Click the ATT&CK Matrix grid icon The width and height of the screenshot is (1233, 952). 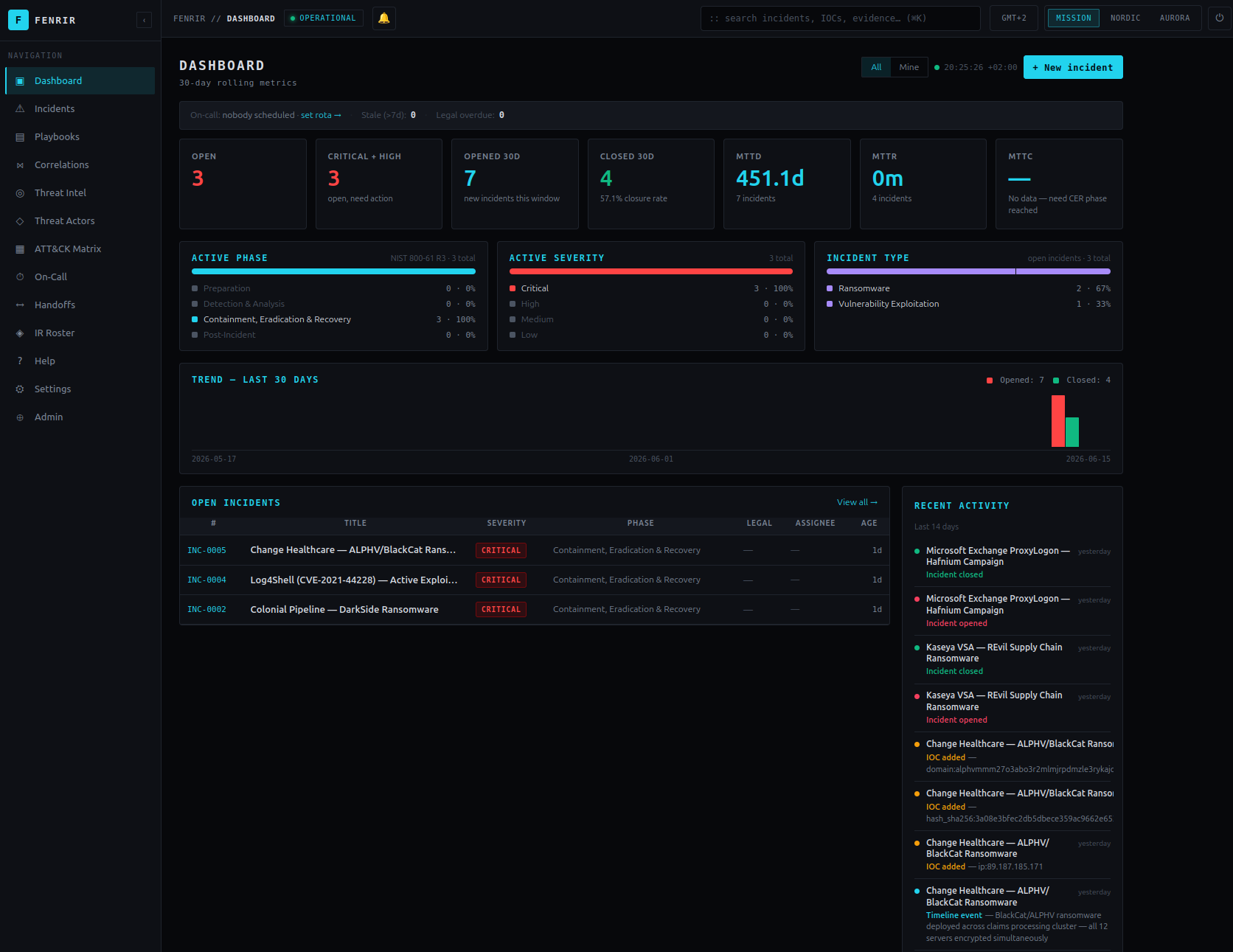(x=20, y=249)
